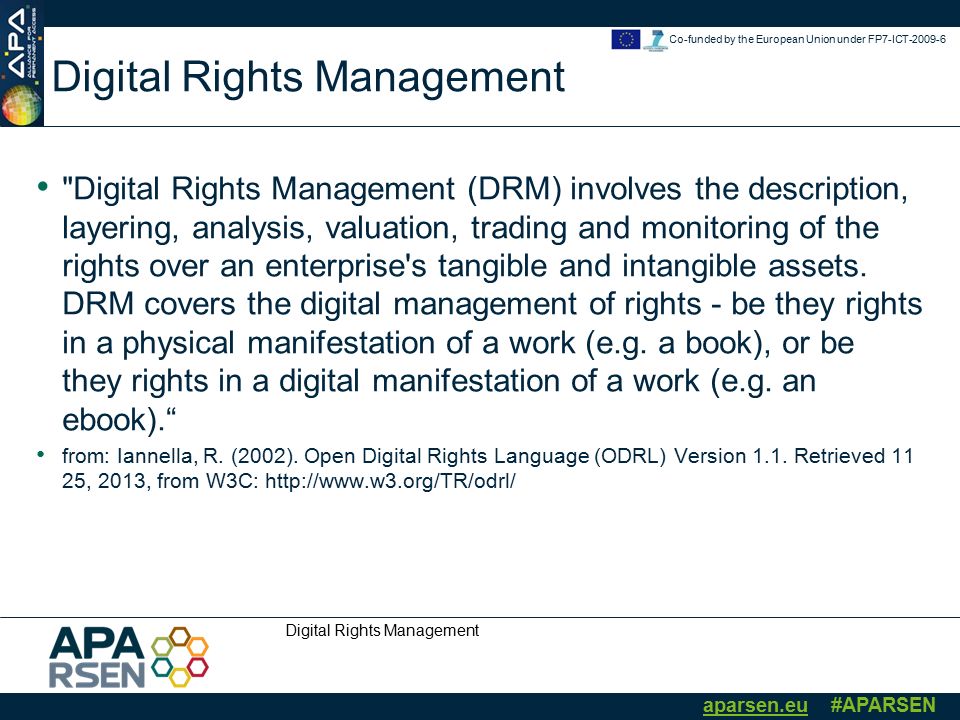Click the #APARSEN hashtag

tap(883, 705)
